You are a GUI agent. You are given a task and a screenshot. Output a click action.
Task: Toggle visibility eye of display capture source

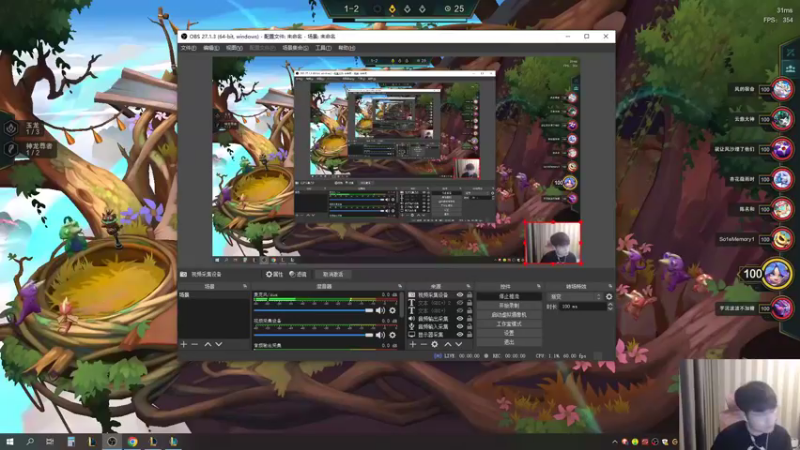[460, 335]
